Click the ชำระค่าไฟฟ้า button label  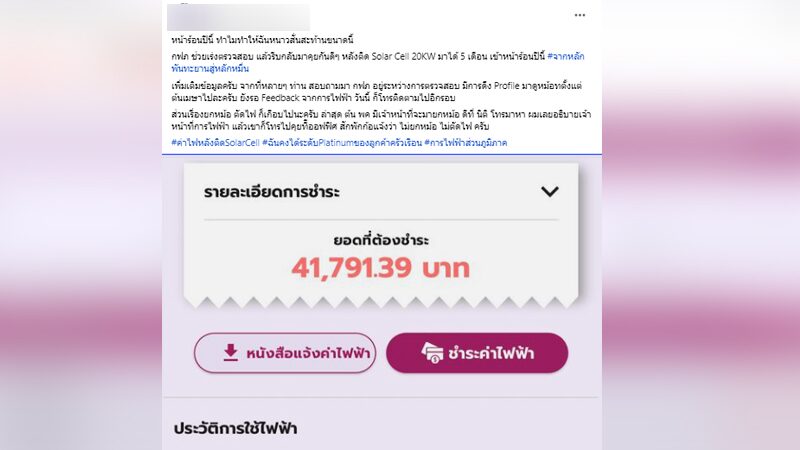point(491,353)
